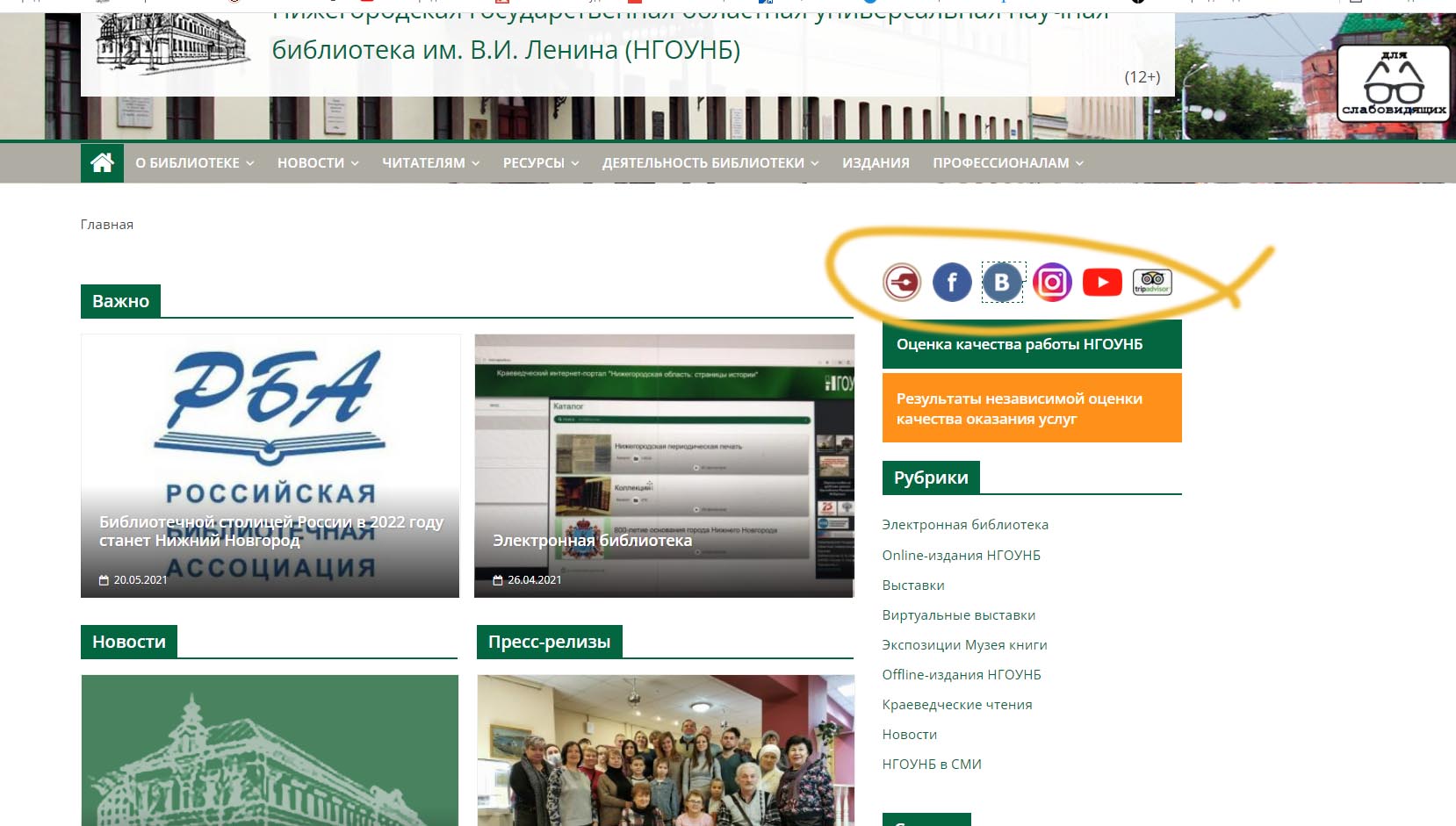The image size is (1456, 826).
Task: Open the РБА article about the 2022 library capital
Action: pos(270,466)
